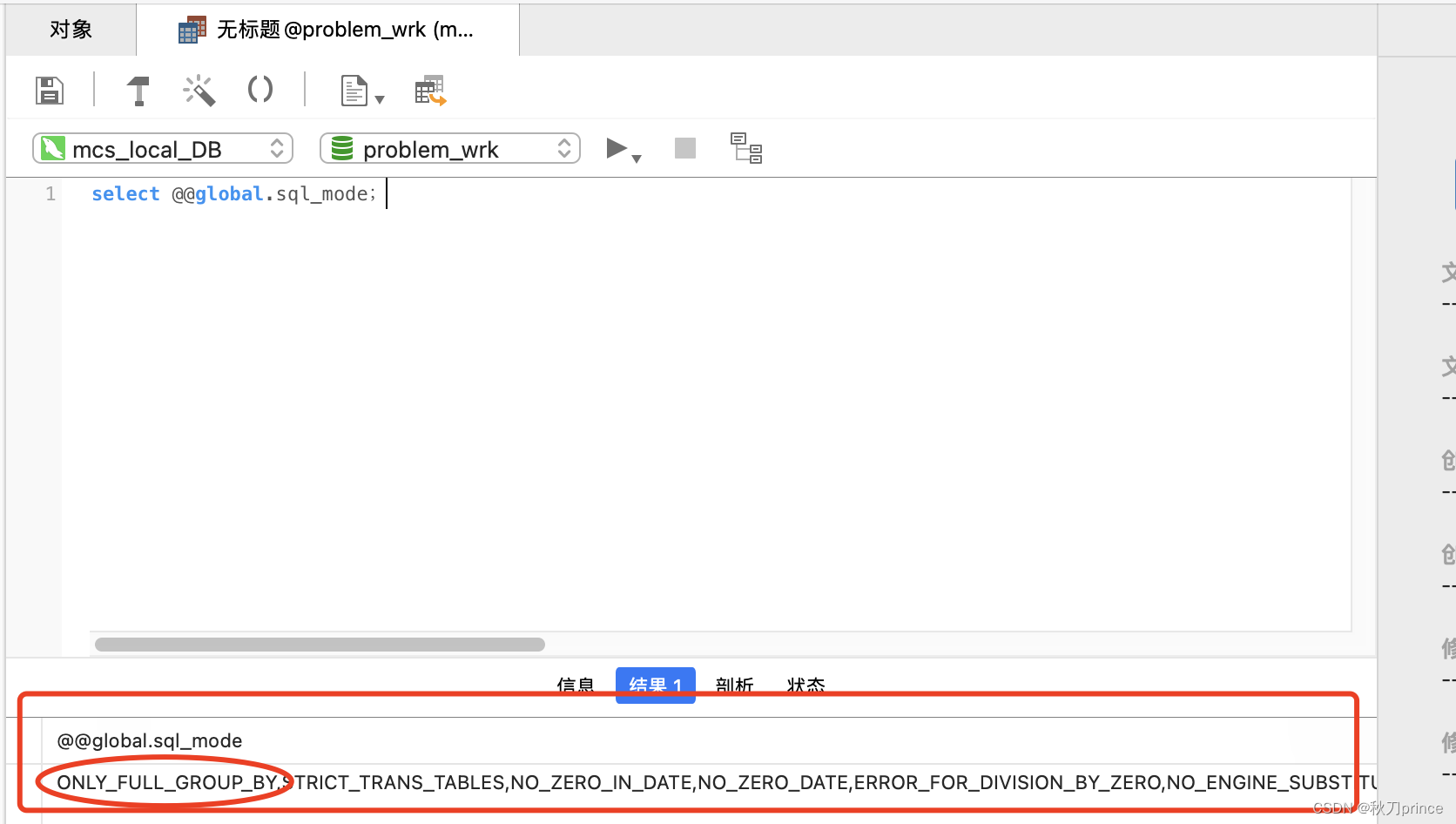
Task: Click the editor horizontal scrollbar
Action: coord(320,645)
